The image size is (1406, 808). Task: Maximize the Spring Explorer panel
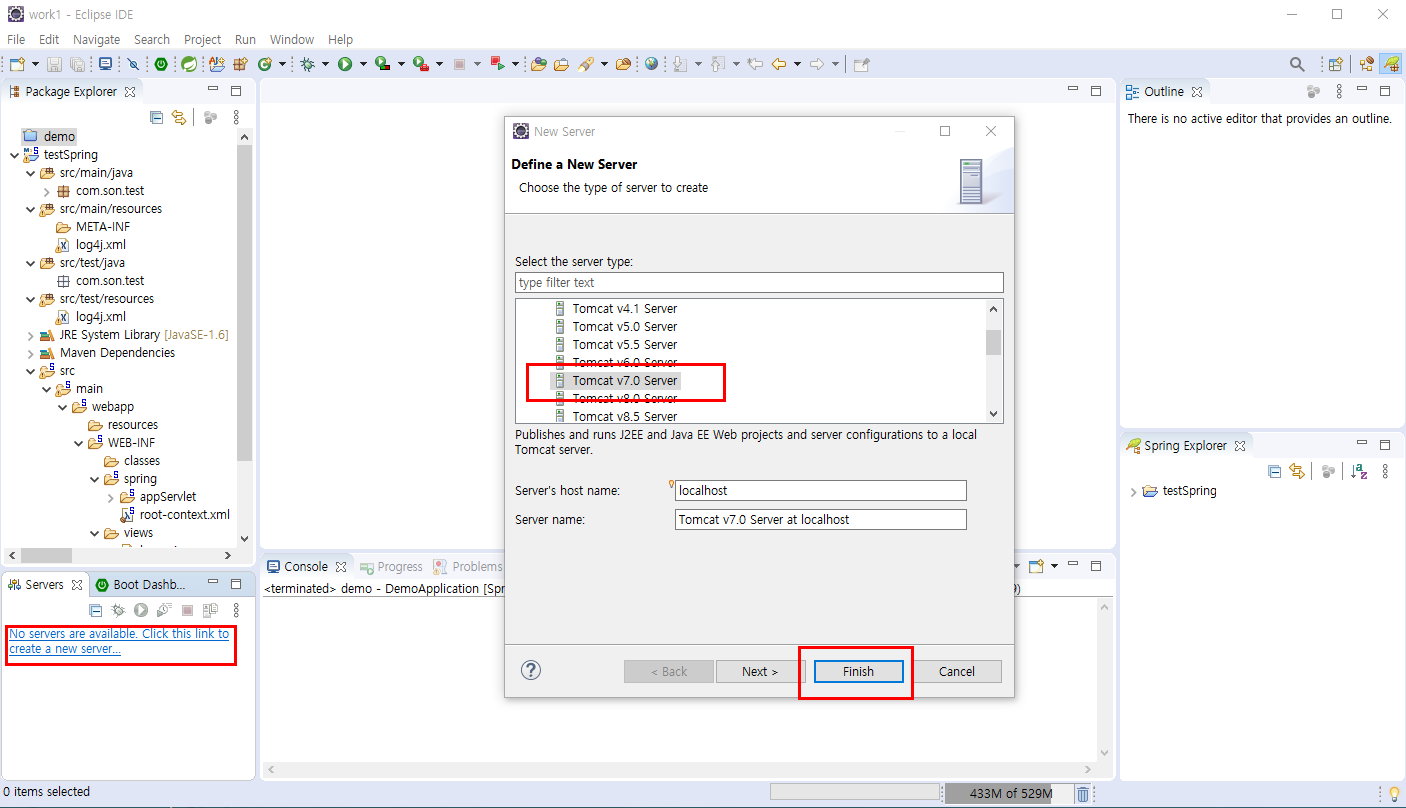pos(1385,444)
